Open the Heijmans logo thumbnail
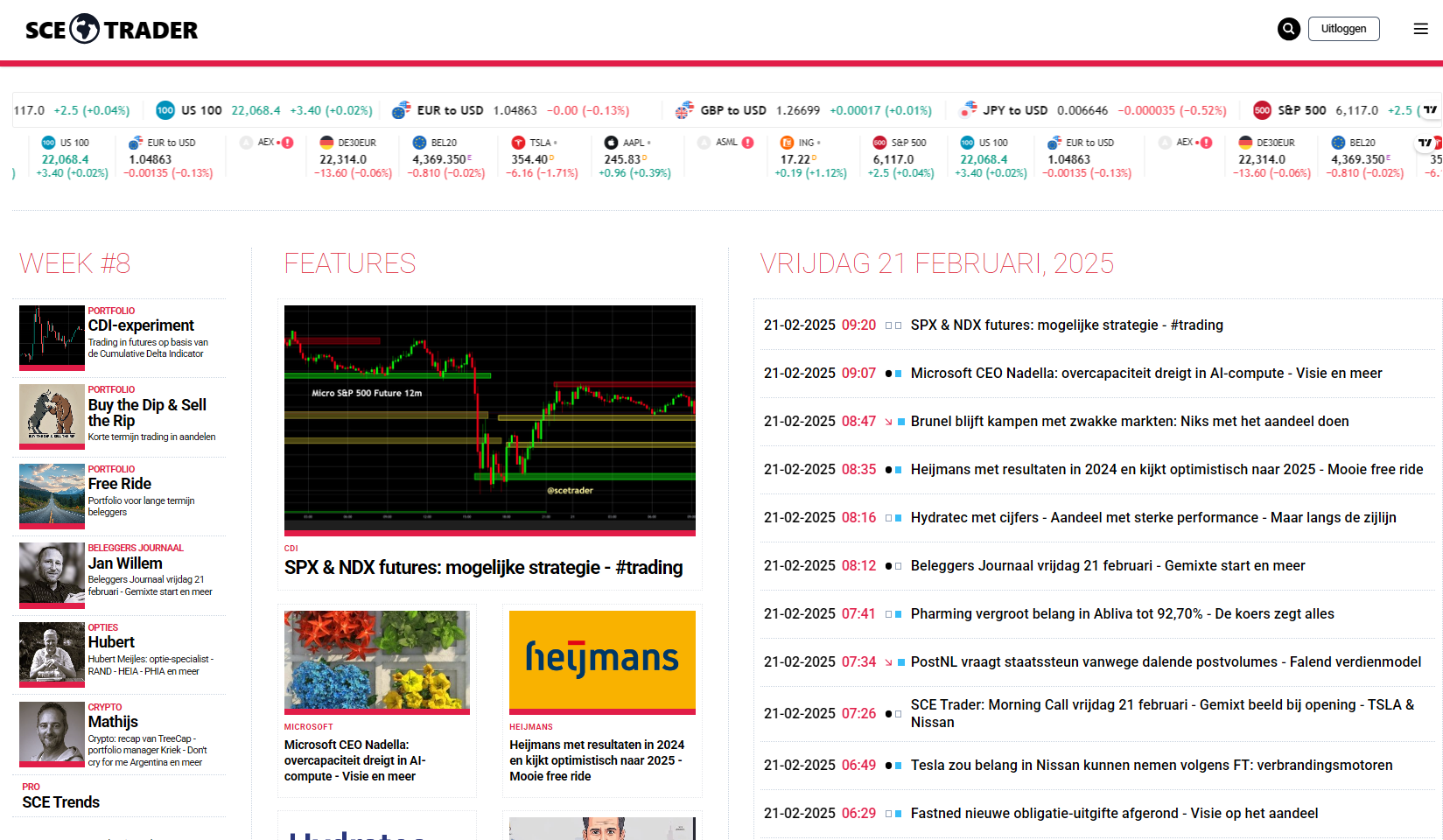1443x840 pixels. coord(603,662)
